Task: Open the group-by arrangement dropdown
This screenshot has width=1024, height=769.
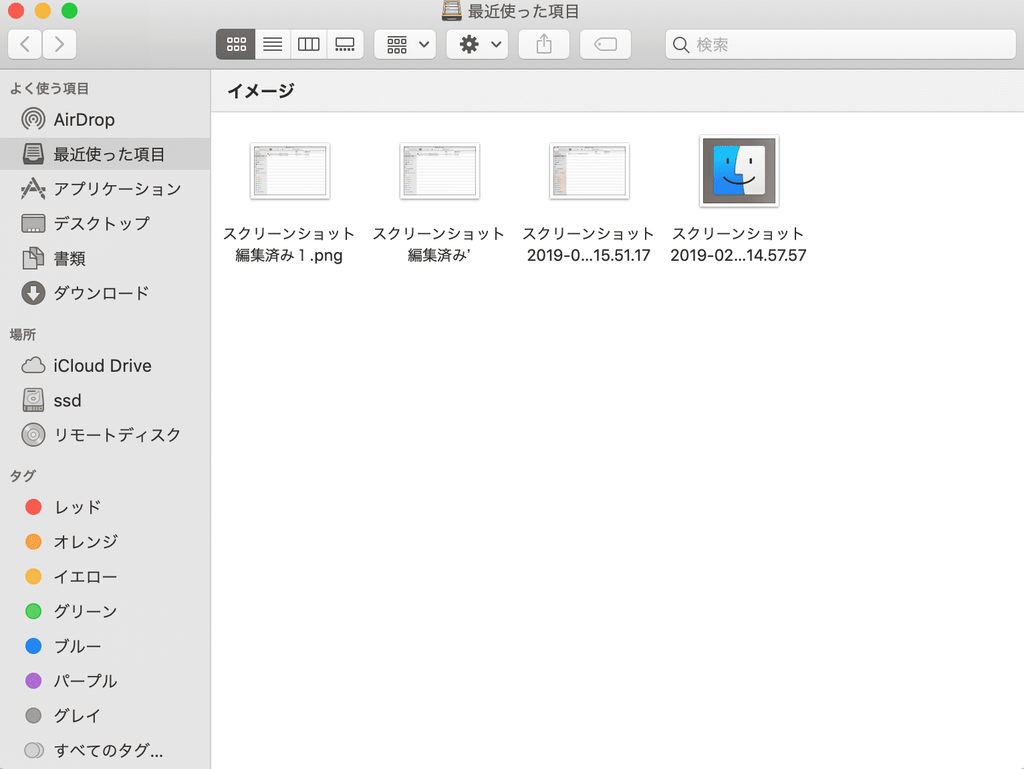Action: [405, 44]
